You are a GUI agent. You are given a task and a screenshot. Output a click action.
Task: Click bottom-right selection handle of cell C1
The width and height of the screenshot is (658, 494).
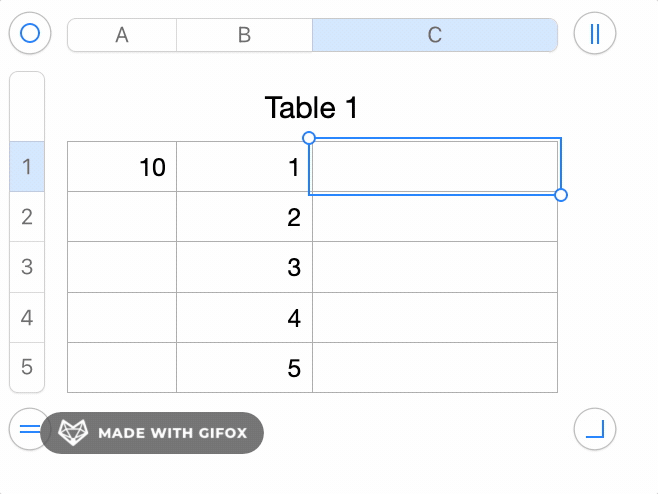561,194
